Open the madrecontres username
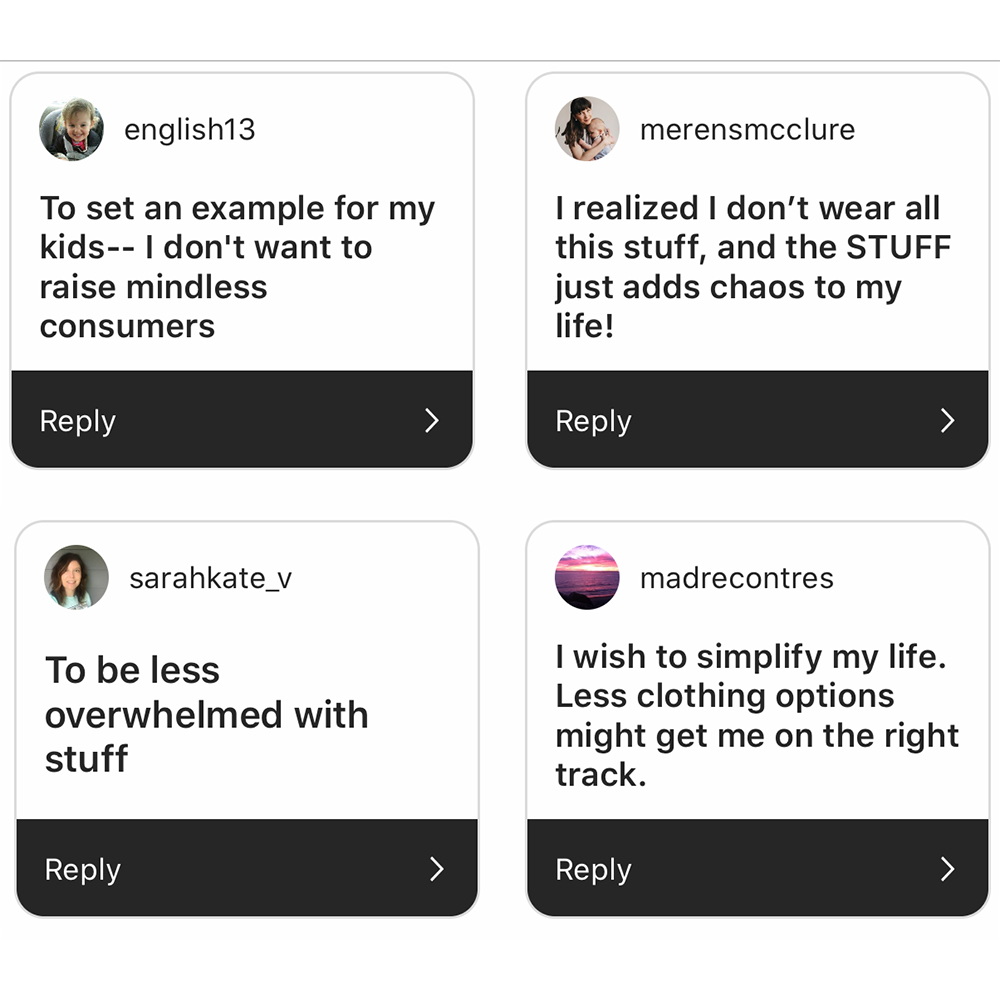1000x1001 pixels. tap(737, 578)
